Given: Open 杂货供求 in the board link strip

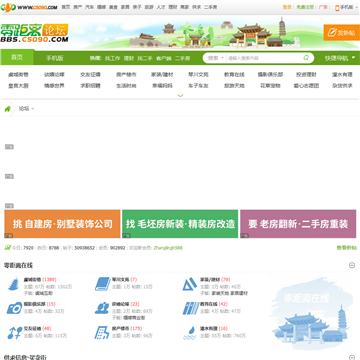Looking at the screenshot, I should [x=342, y=86].
